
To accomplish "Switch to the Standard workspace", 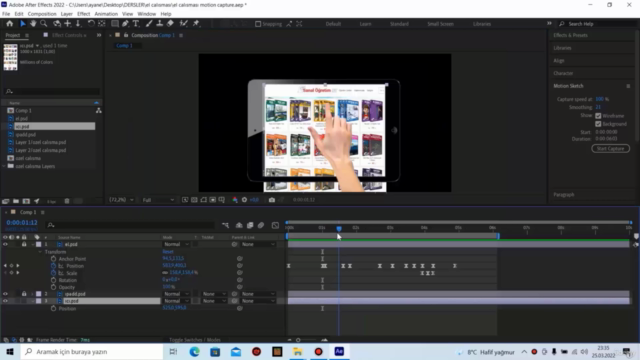I will click(399, 24).
